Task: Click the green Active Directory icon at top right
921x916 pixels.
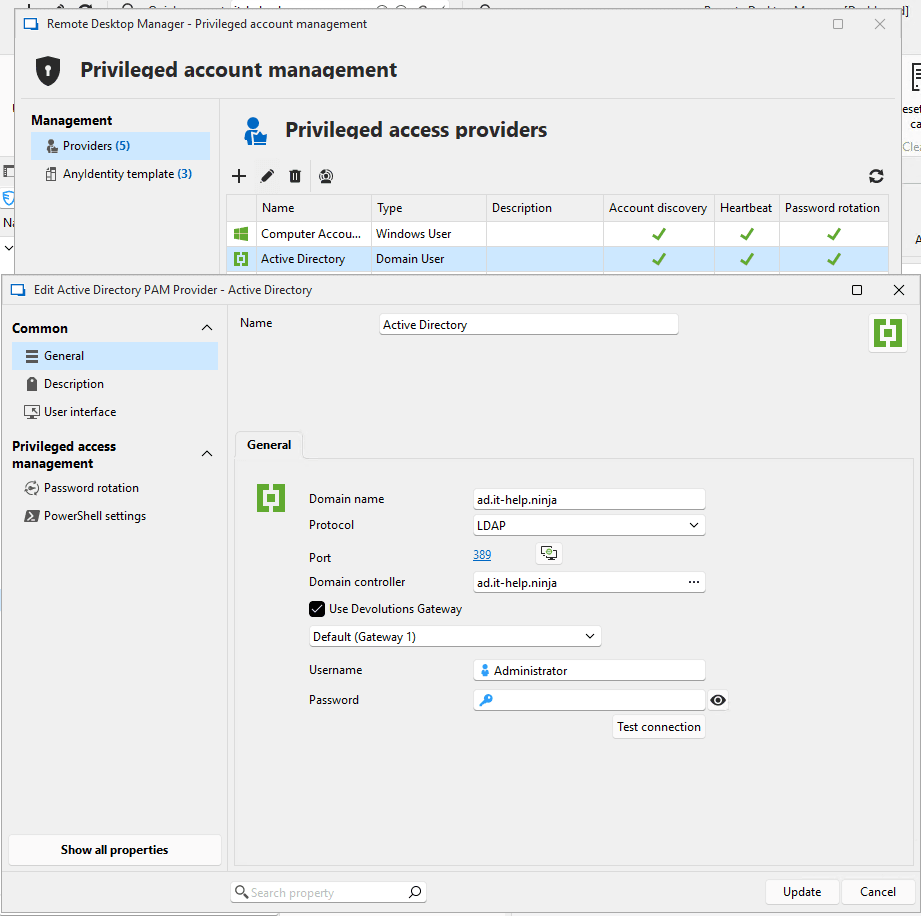Action: pyautogui.click(x=887, y=333)
